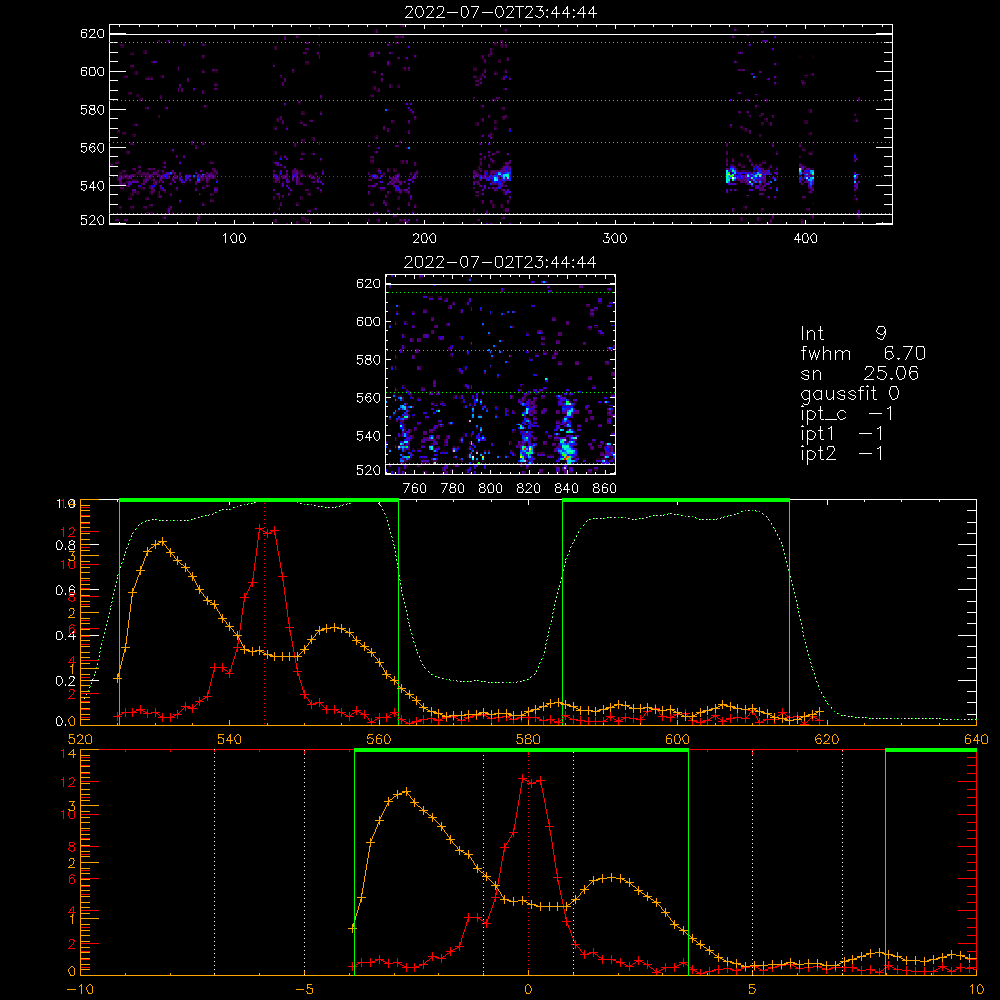Select the 'fwhm 6.70' readout text
The height and width of the screenshot is (1000, 1000).
(863, 353)
